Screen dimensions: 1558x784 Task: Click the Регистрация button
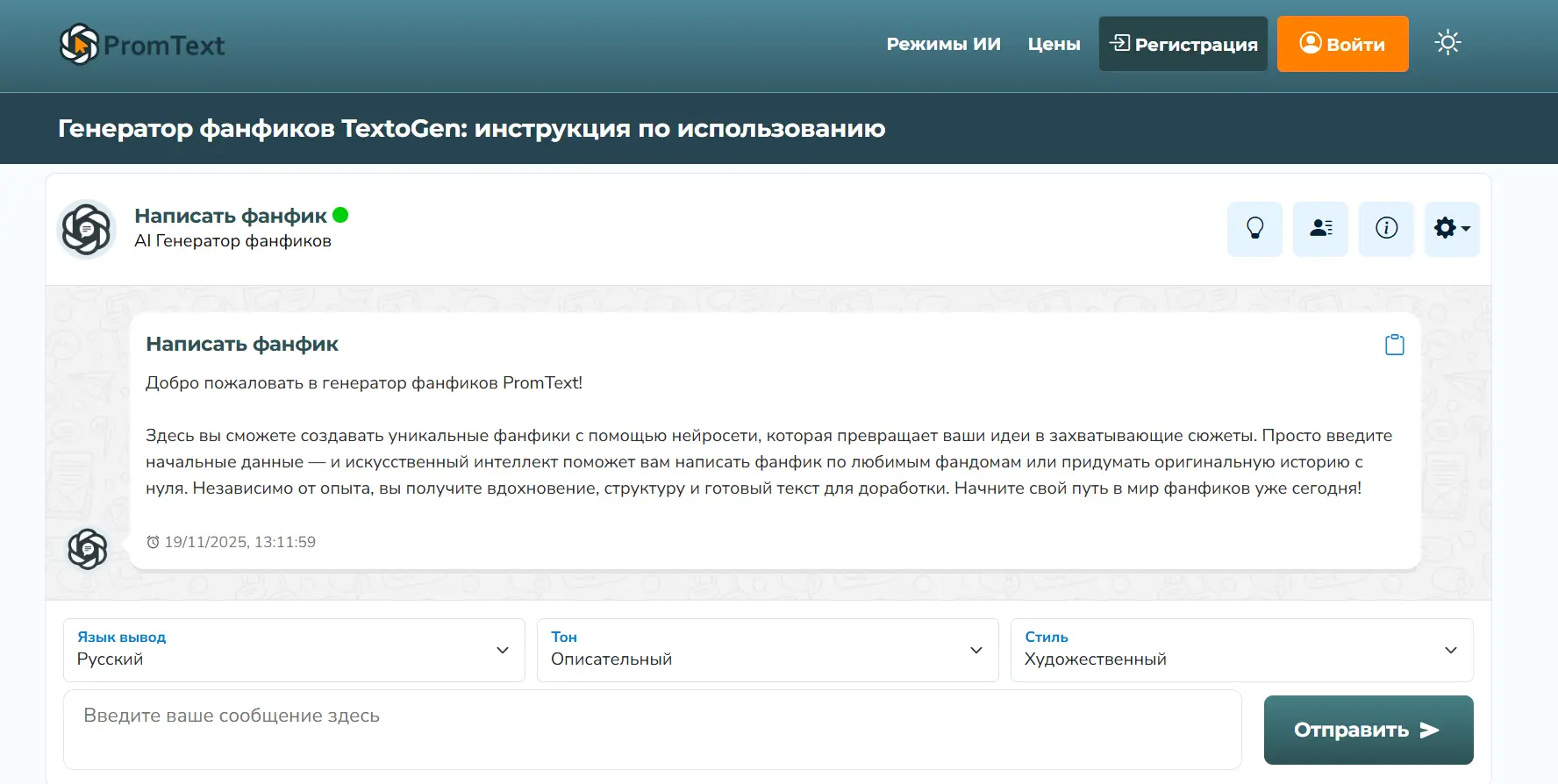(x=1183, y=44)
